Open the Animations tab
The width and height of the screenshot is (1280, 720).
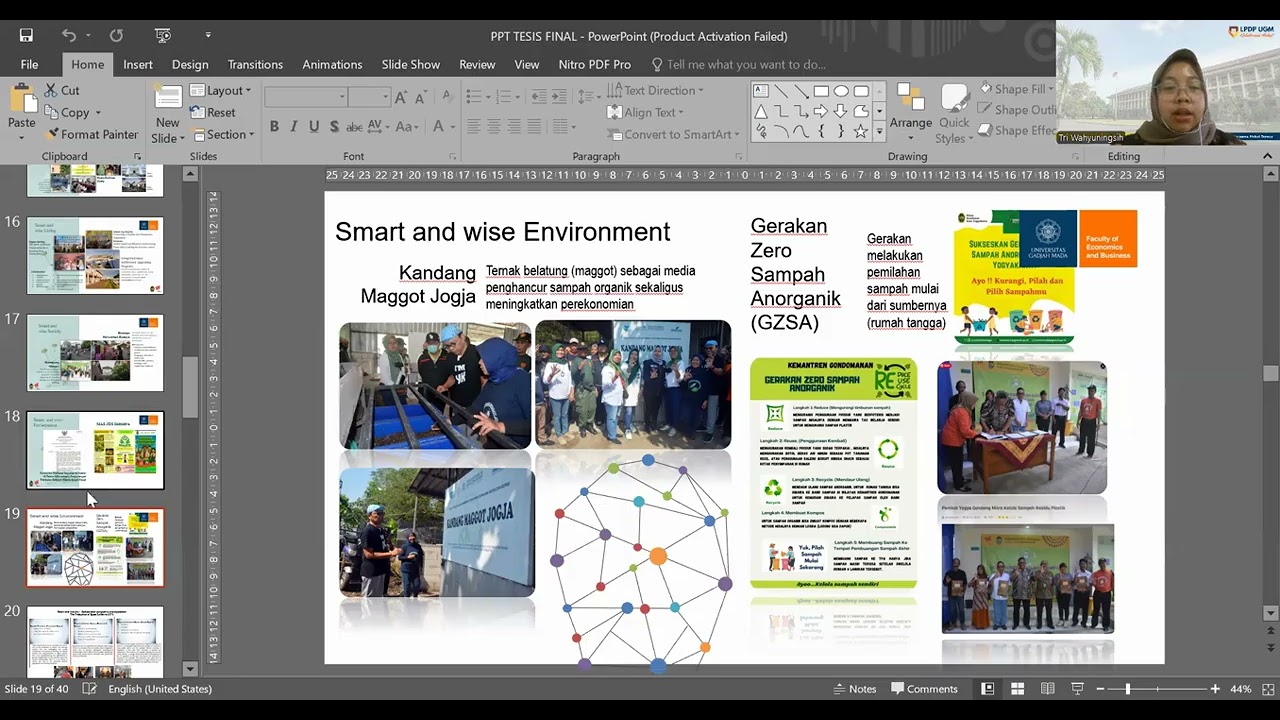coord(332,64)
